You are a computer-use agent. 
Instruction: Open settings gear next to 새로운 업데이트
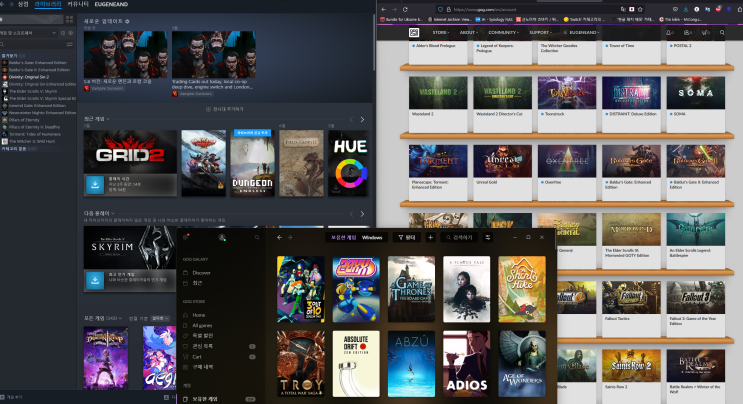point(127,21)
